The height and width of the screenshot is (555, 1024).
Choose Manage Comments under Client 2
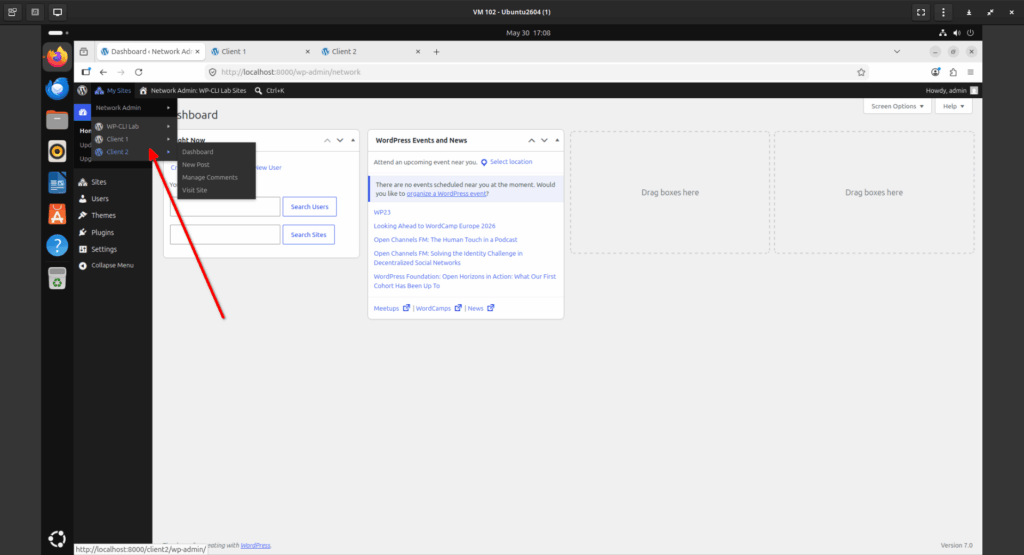tap(210, 178)
